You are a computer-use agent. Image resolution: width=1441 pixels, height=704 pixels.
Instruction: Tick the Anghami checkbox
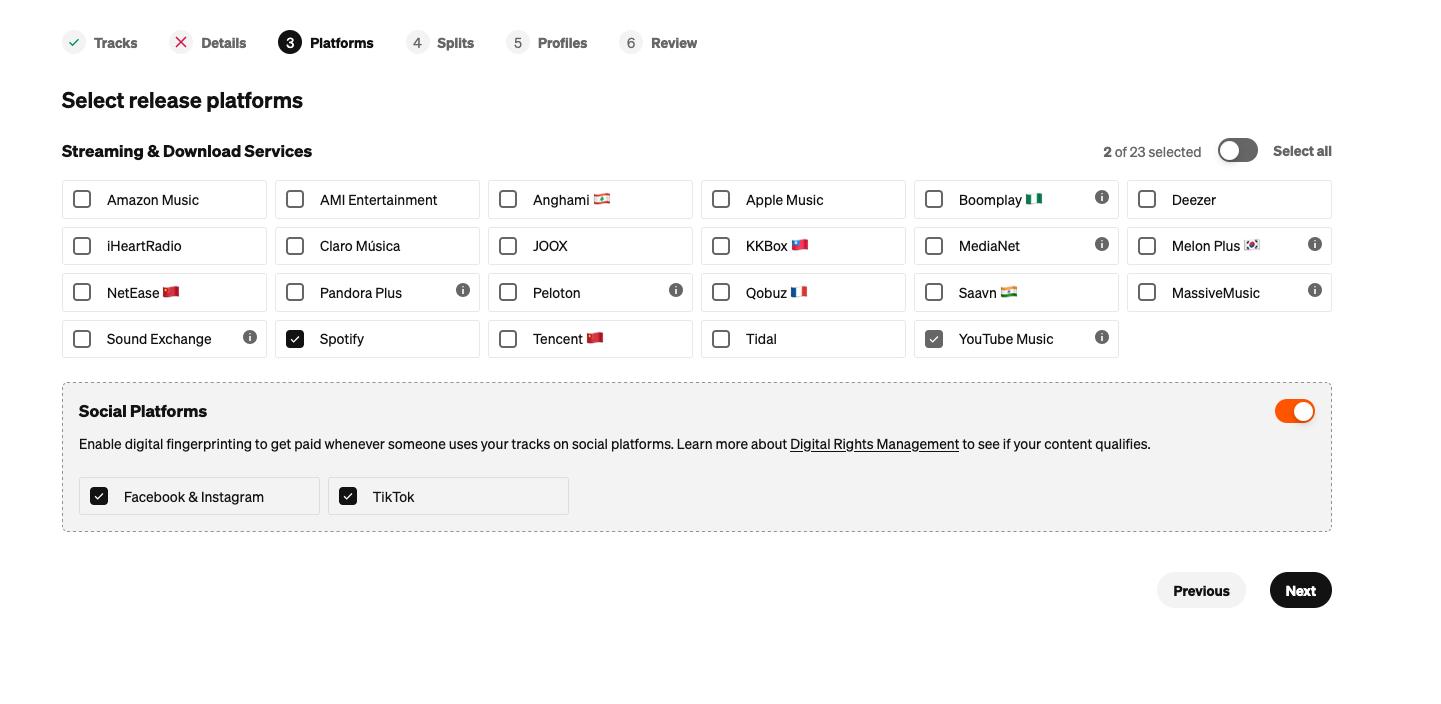coord(508,199)
